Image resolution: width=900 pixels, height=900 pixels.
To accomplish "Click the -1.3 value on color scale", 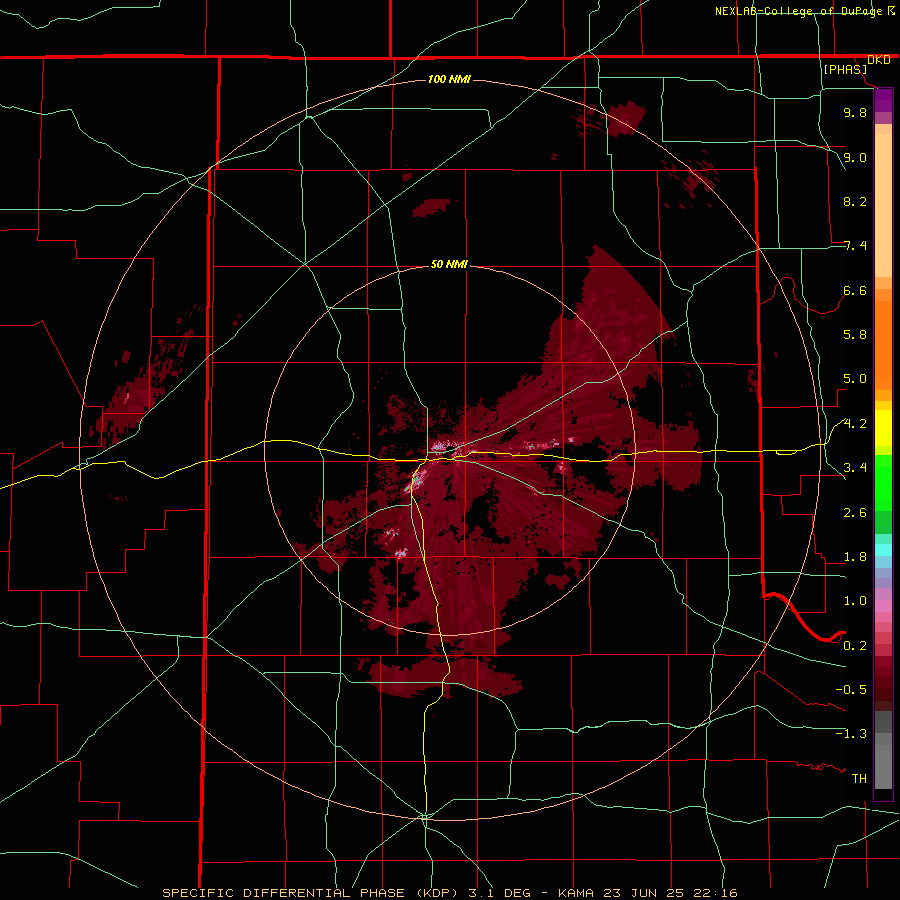I will (x=851, y=734).
